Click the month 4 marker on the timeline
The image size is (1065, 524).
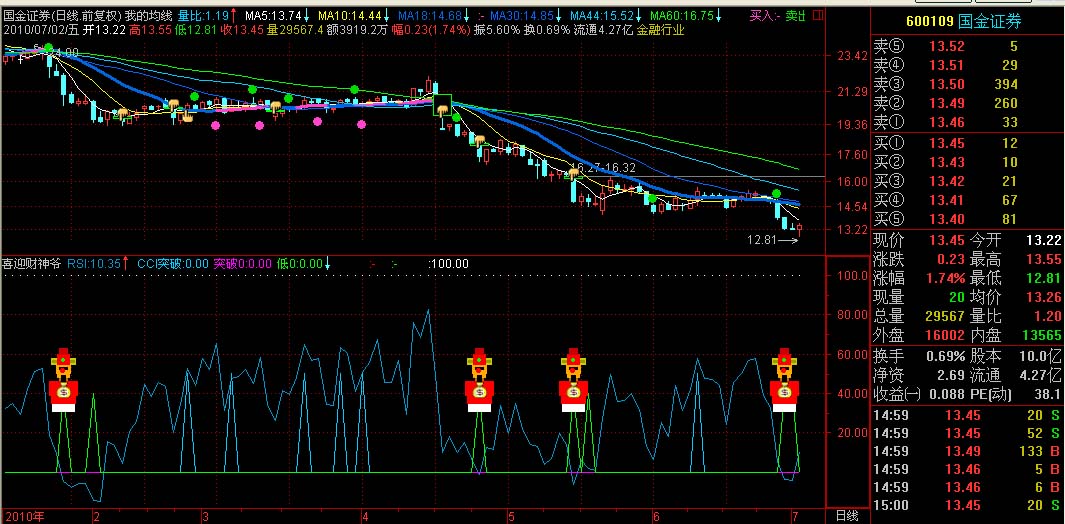(x=365, y=516)
